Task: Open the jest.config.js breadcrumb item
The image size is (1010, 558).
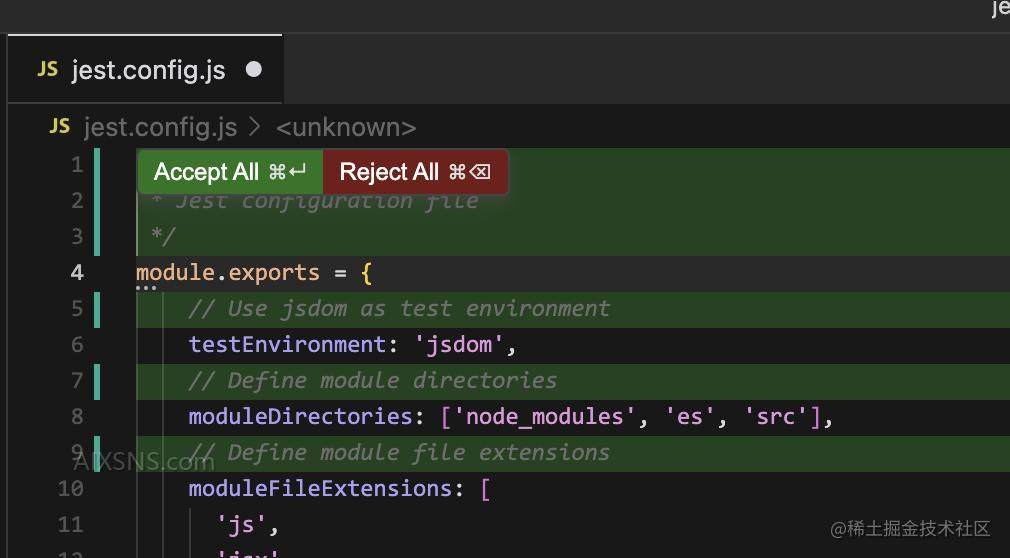Action: pyautogui.click(x=160, y=128)
